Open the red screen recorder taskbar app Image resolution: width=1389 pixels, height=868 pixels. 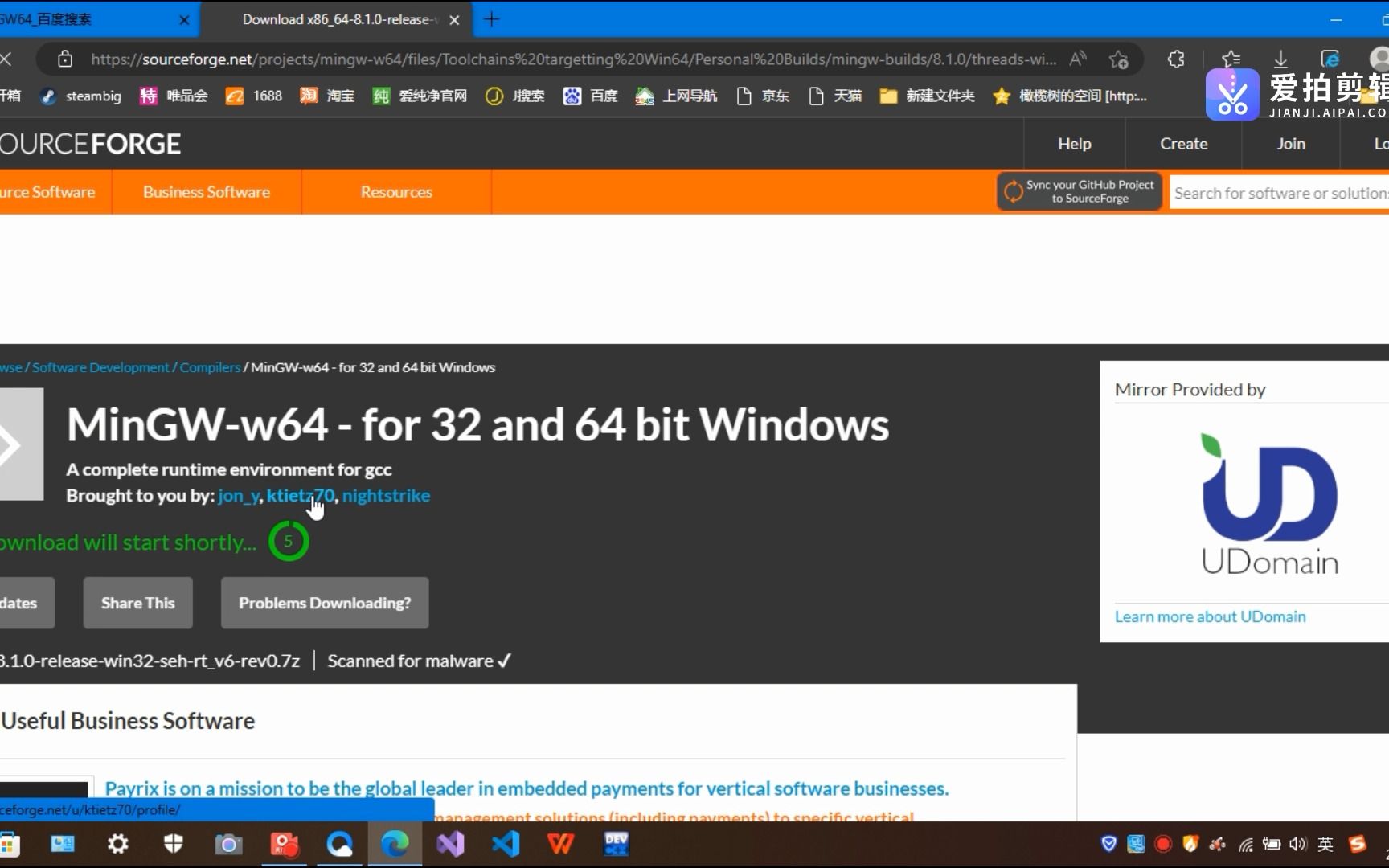point(284,844)
